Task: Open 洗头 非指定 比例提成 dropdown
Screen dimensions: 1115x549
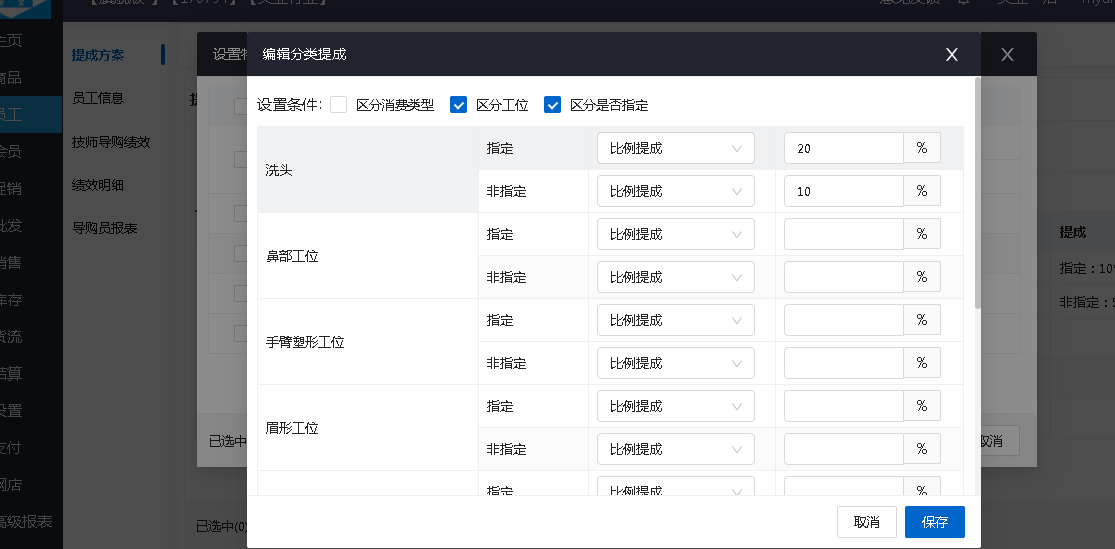Action: pyautogui.click(x=676, y=191)
